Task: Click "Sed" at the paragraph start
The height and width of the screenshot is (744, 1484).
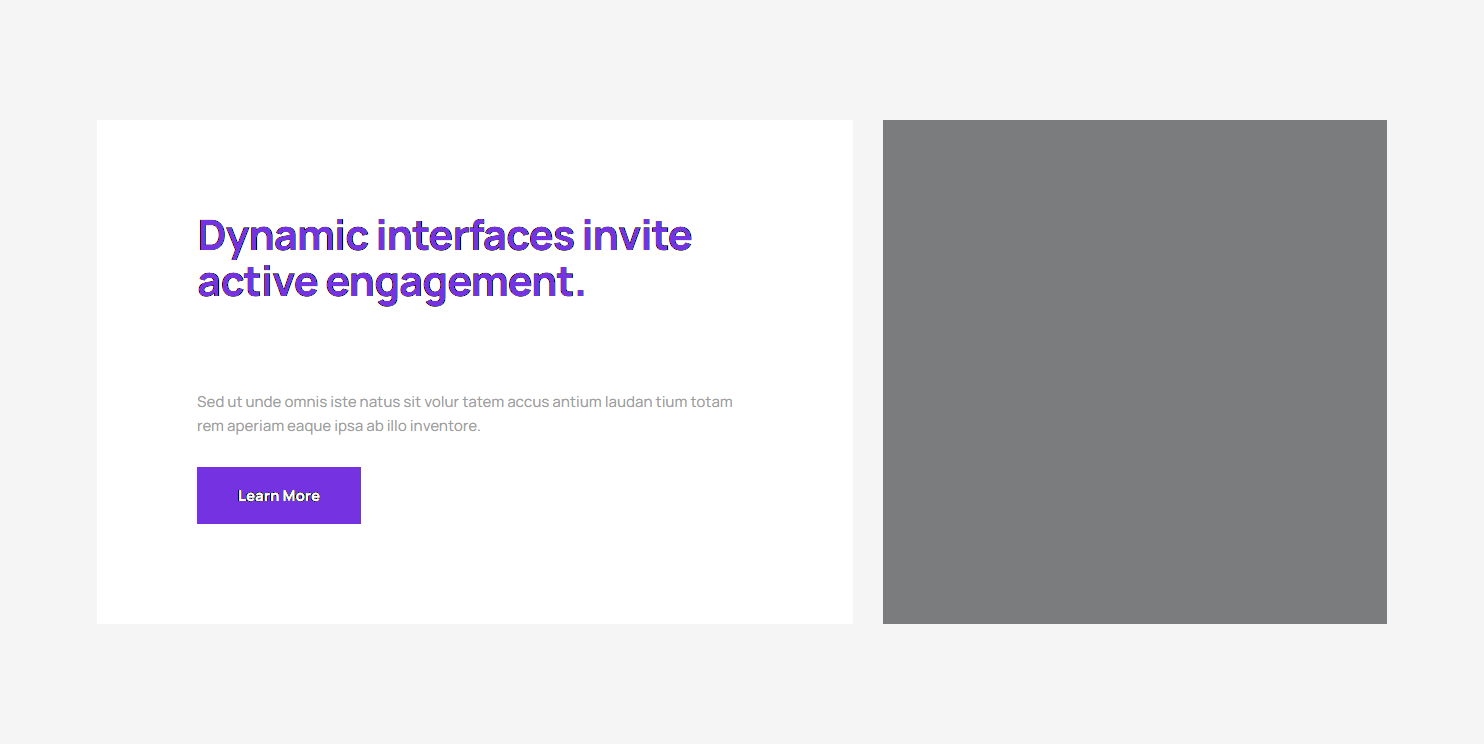Action: point(210,402)
